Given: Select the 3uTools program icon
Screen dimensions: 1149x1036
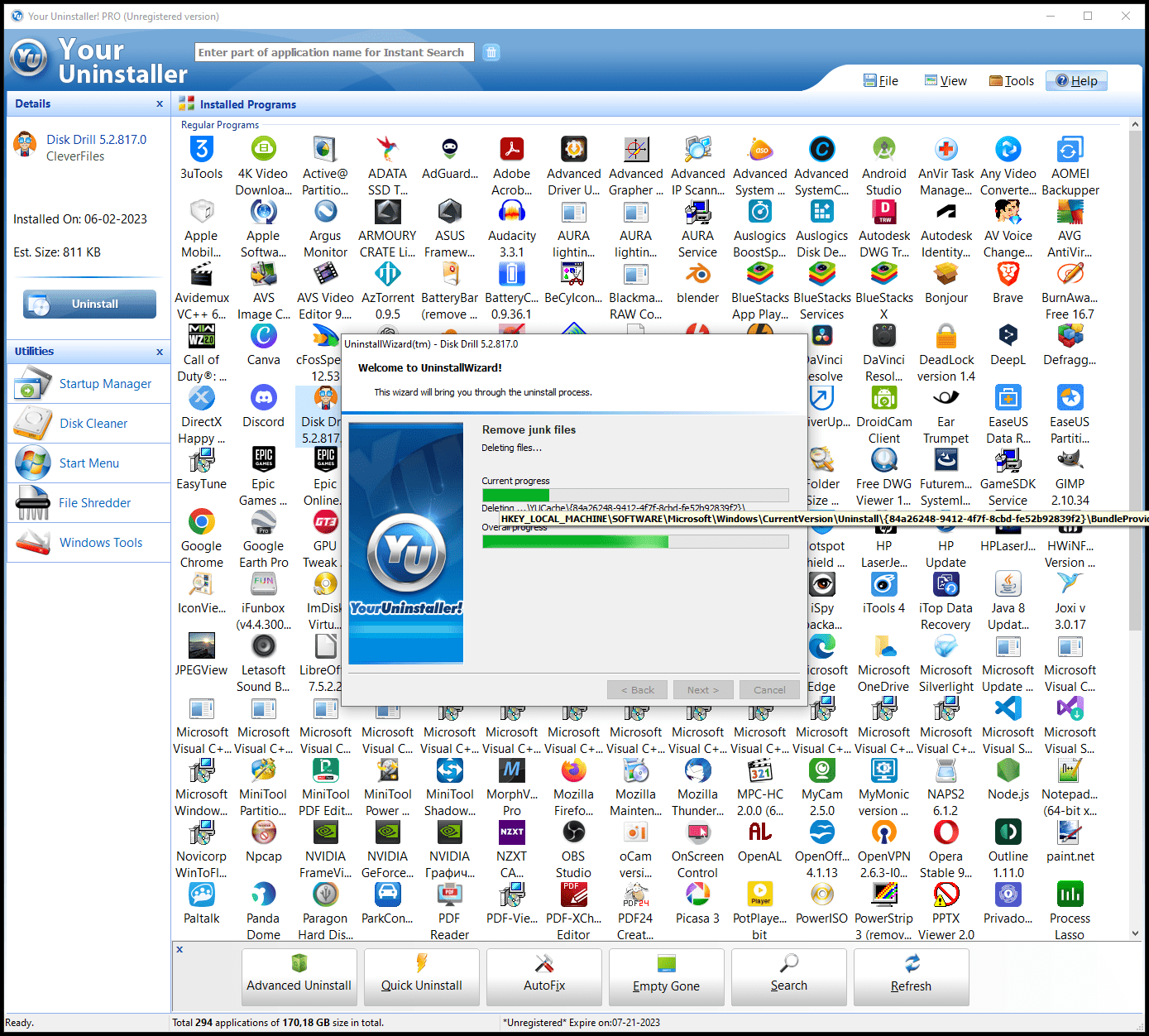Looking at the screenshot, I should [x=201, y=149].
